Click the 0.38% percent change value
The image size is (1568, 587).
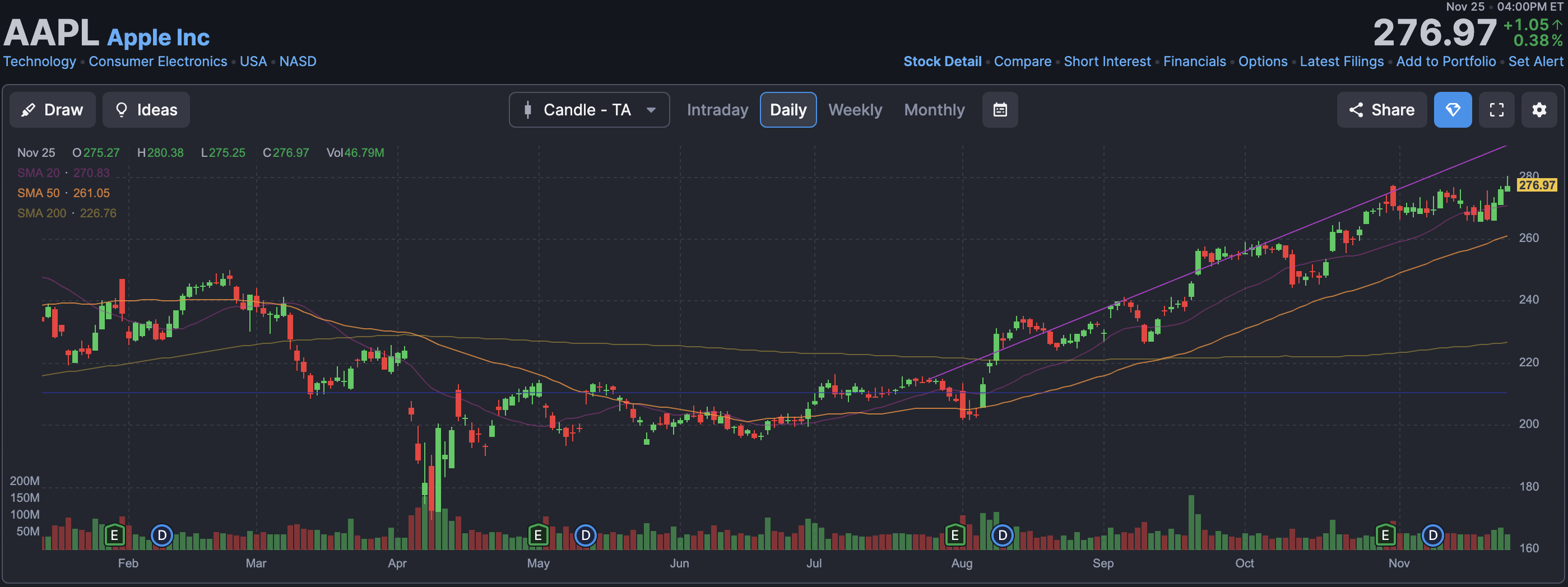[1538, 41]
